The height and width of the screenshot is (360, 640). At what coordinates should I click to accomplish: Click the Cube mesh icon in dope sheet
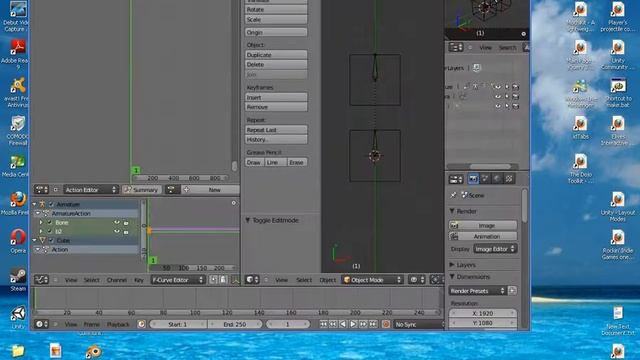pyautogui.click(x=42, y=240)
